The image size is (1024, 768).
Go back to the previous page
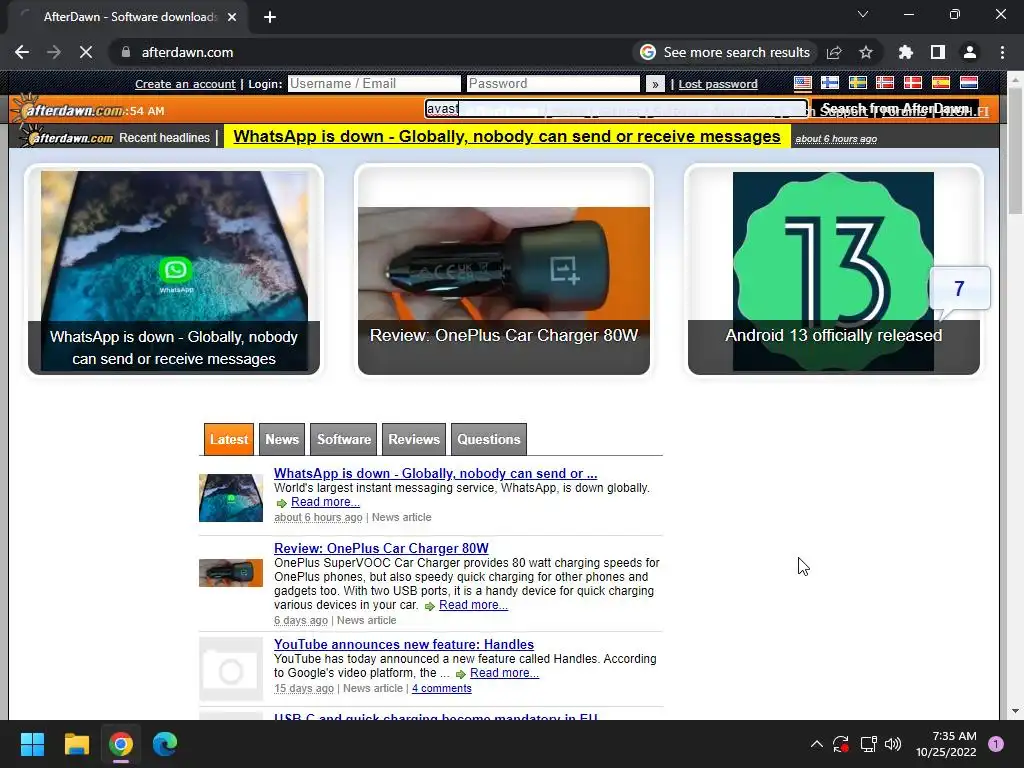coord(22,52)
